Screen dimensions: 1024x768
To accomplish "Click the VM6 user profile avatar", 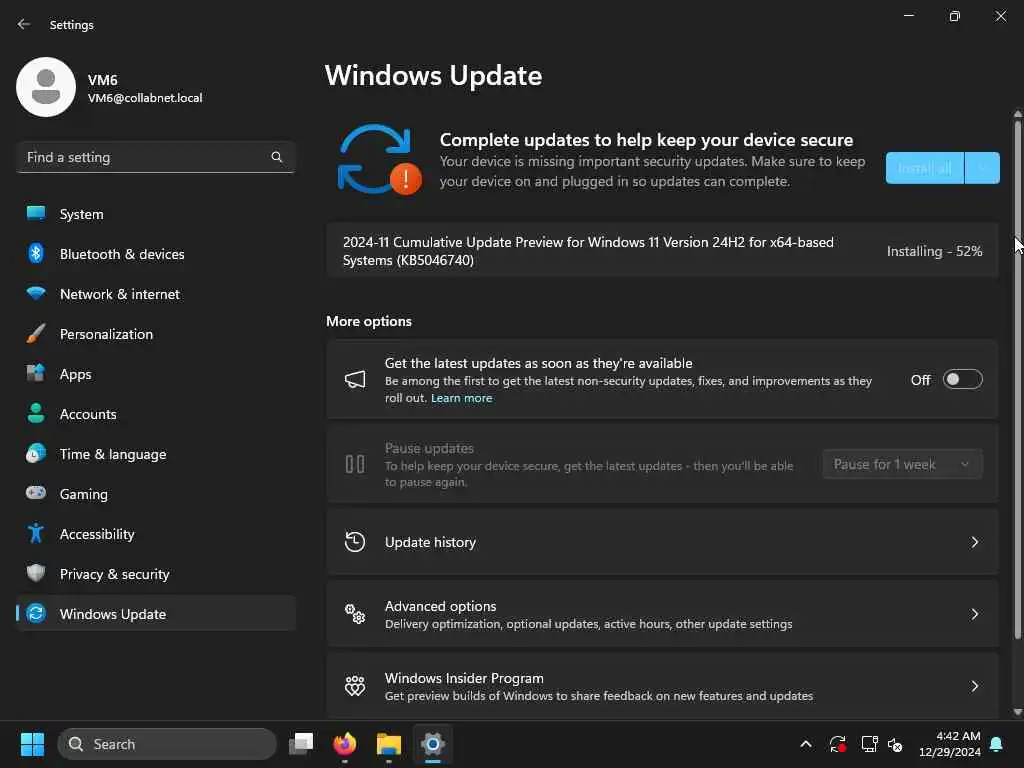I will [x=46, y=87].
